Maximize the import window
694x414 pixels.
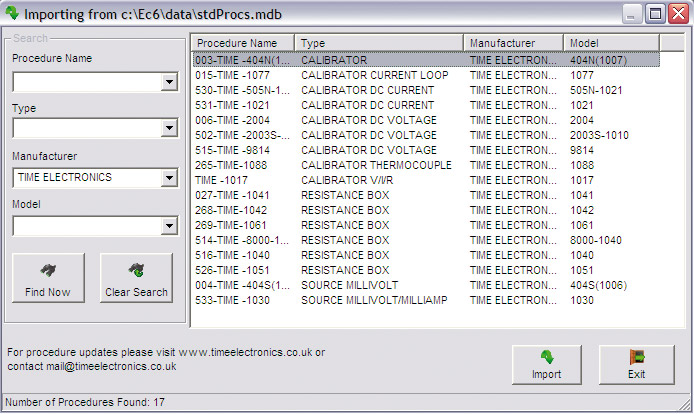(655, 14)
